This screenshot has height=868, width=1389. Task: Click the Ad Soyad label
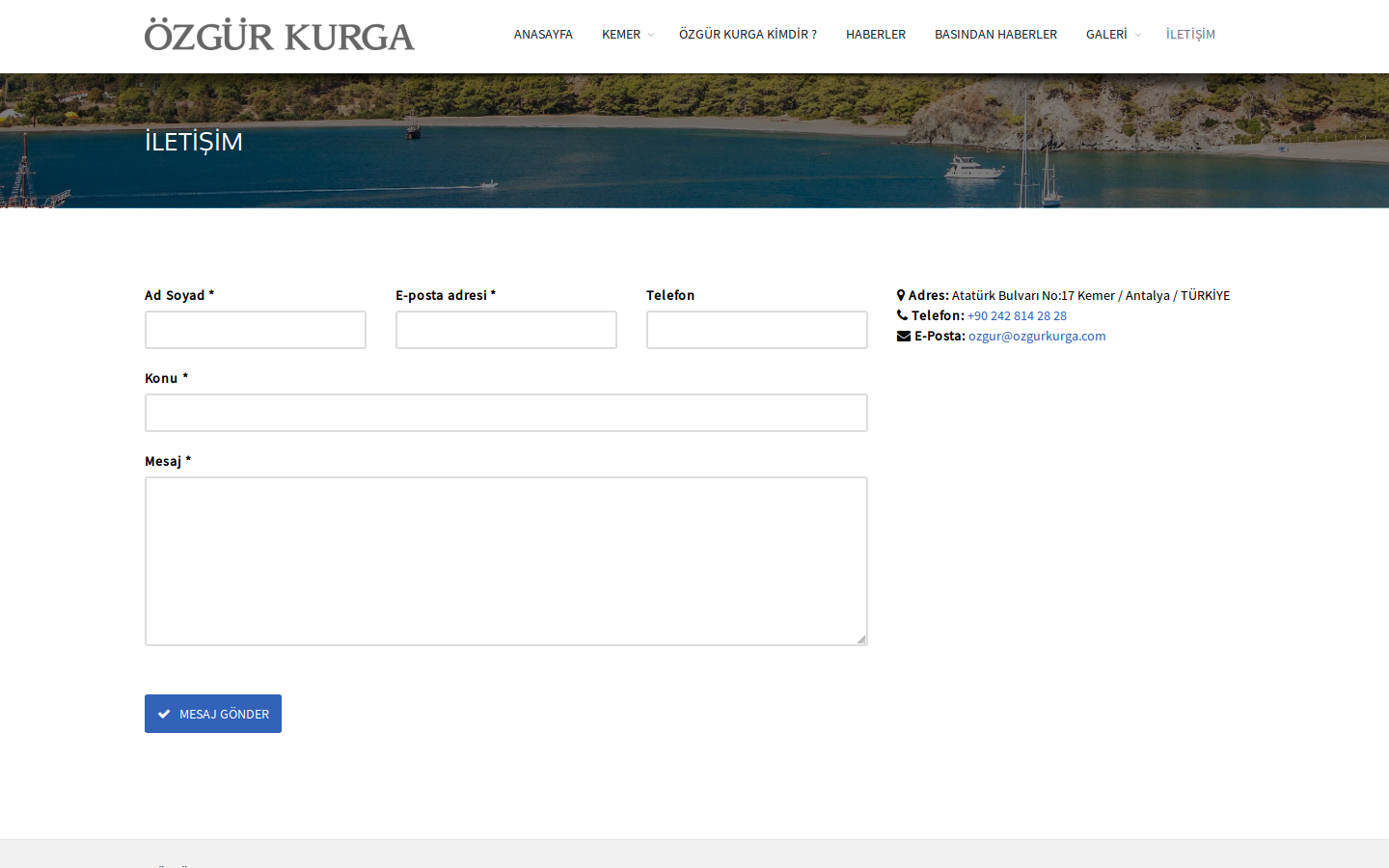179,295
